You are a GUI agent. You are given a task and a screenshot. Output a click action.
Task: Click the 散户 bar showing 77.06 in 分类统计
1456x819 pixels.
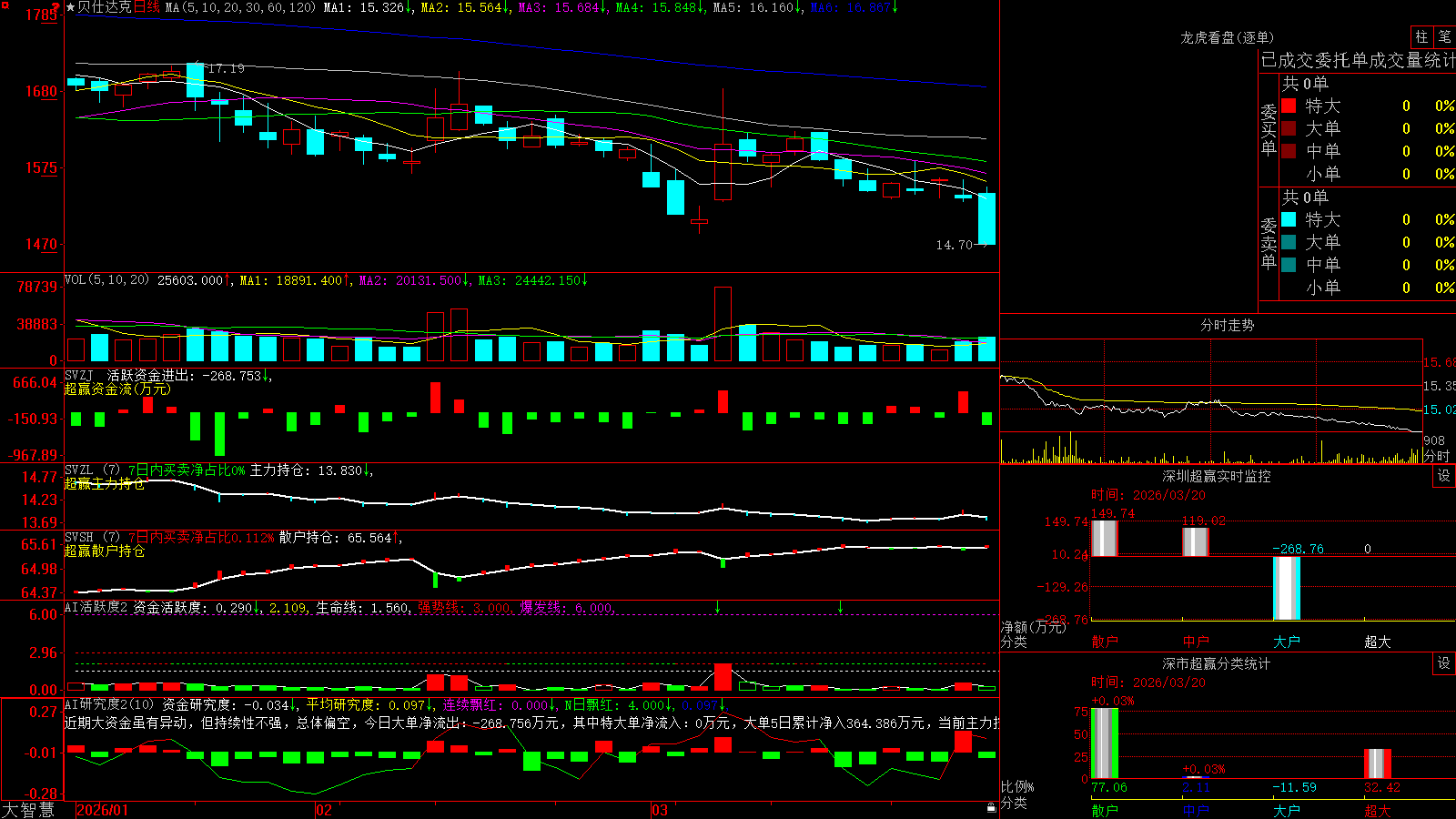(1104, 743)
